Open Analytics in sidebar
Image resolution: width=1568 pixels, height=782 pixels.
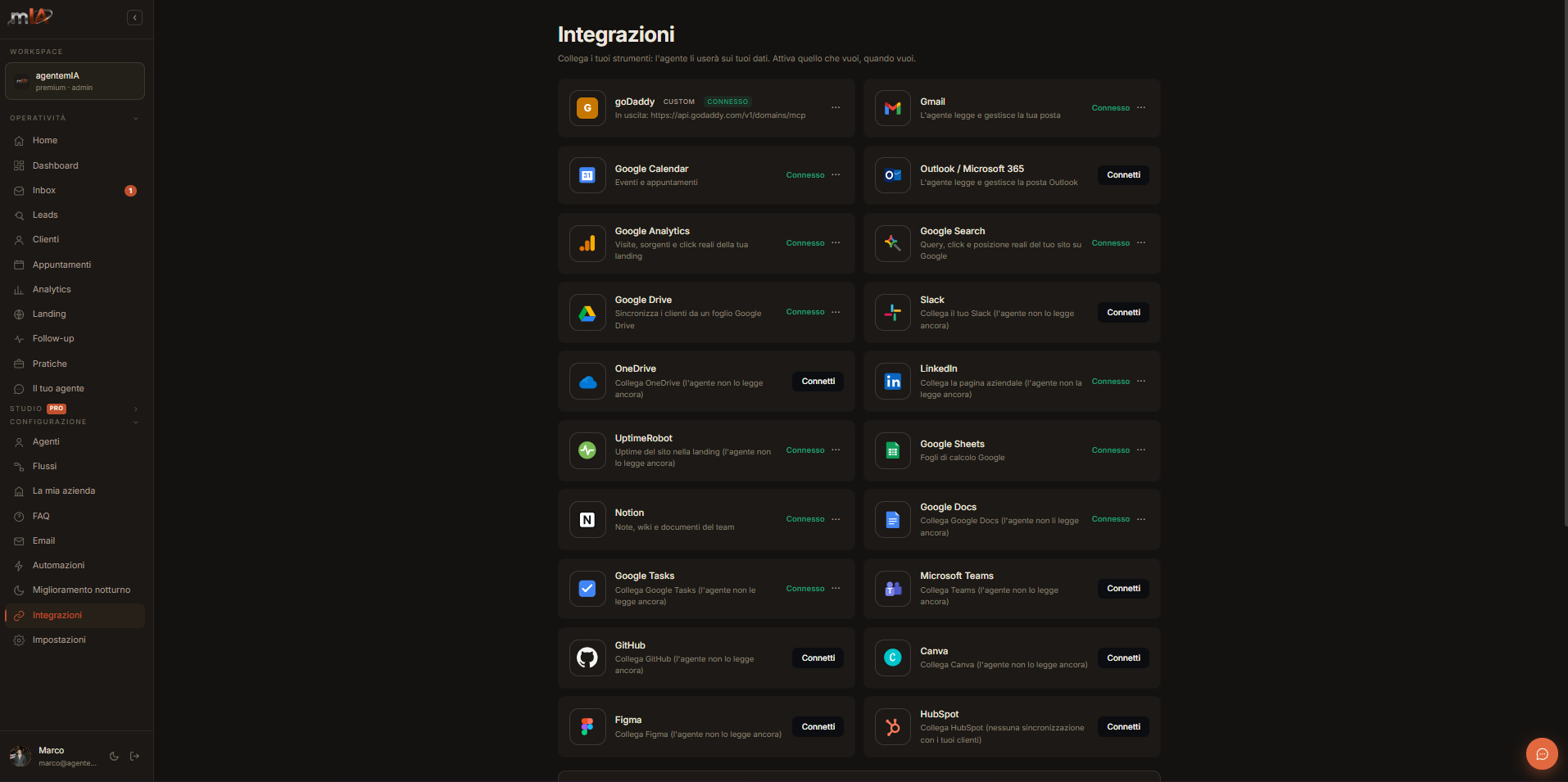75,289
